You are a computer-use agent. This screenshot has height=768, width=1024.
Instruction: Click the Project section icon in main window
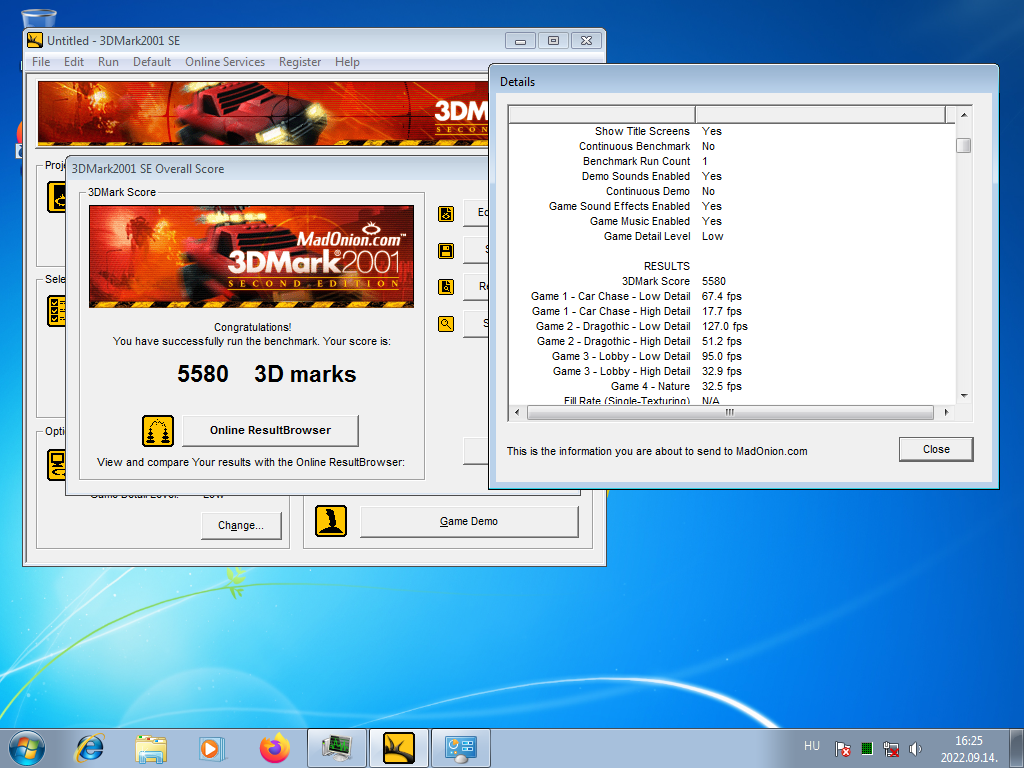[56, 197]
